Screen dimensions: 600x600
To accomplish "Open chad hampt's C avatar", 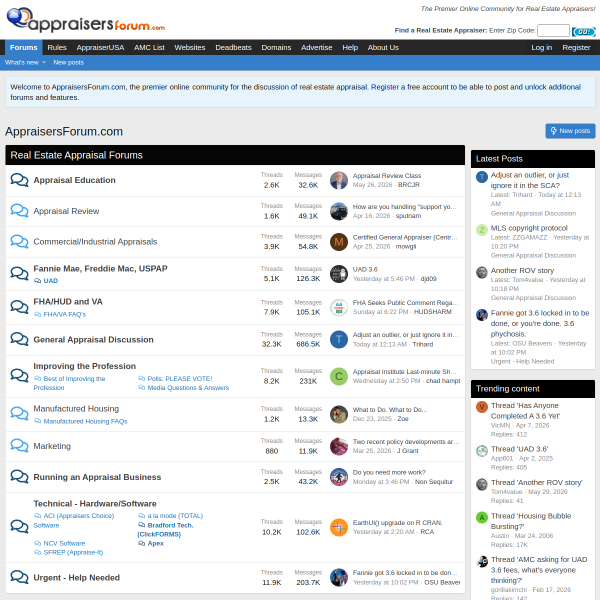I will pyautogui.click(x=339, y=376).
